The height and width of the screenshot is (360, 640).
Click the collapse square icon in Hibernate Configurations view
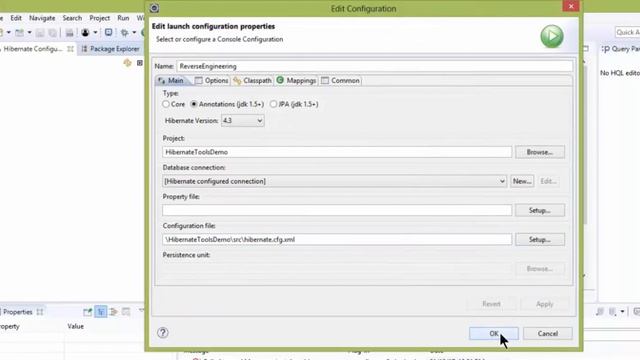tap(140, 63)
